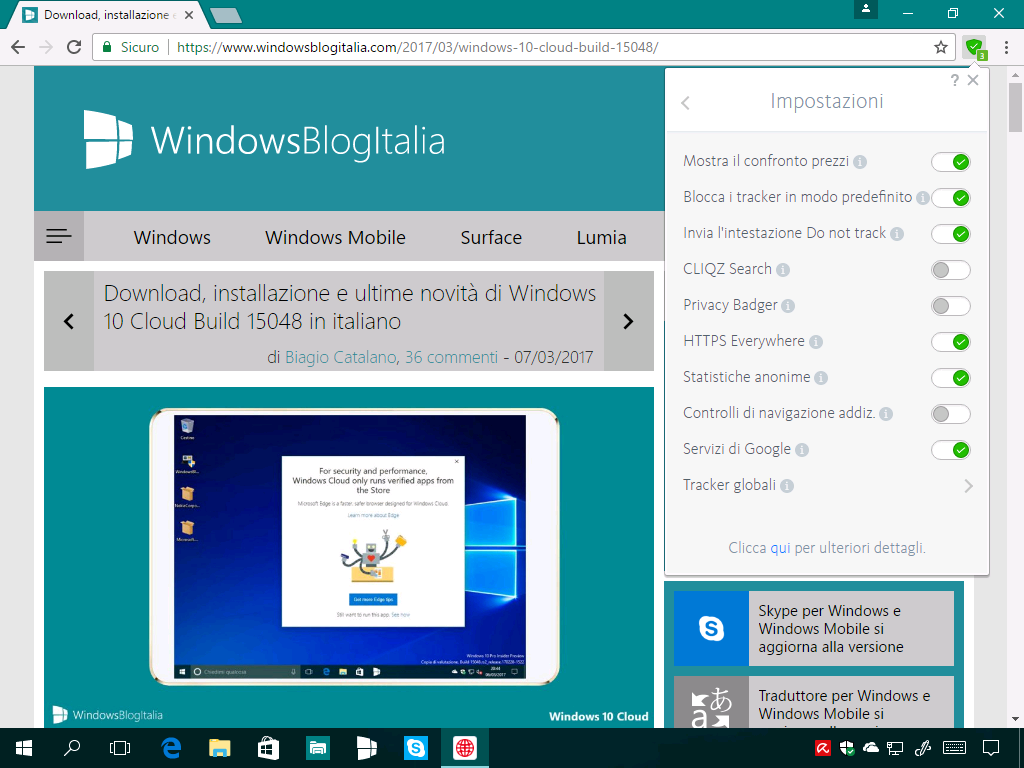Open Task View from the taskbar
The image size is (1024, 768).
[x=120, y=748]
